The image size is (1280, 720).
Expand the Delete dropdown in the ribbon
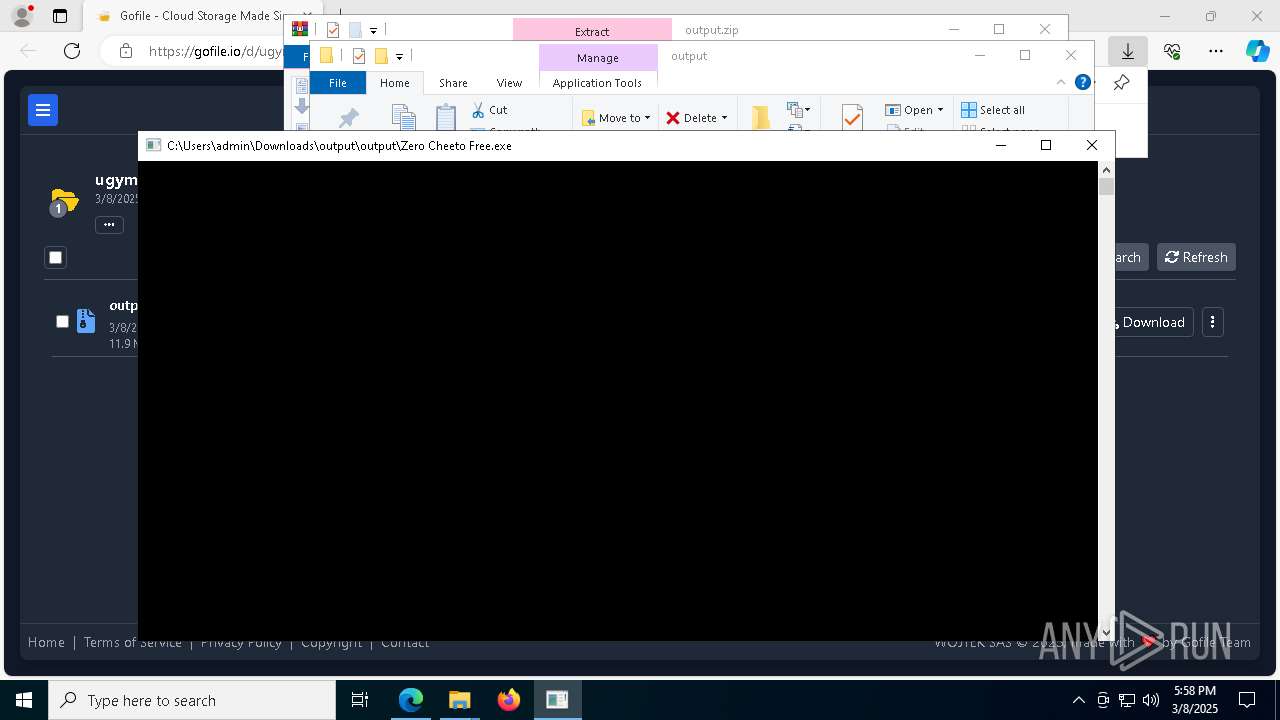coord(724,118)
